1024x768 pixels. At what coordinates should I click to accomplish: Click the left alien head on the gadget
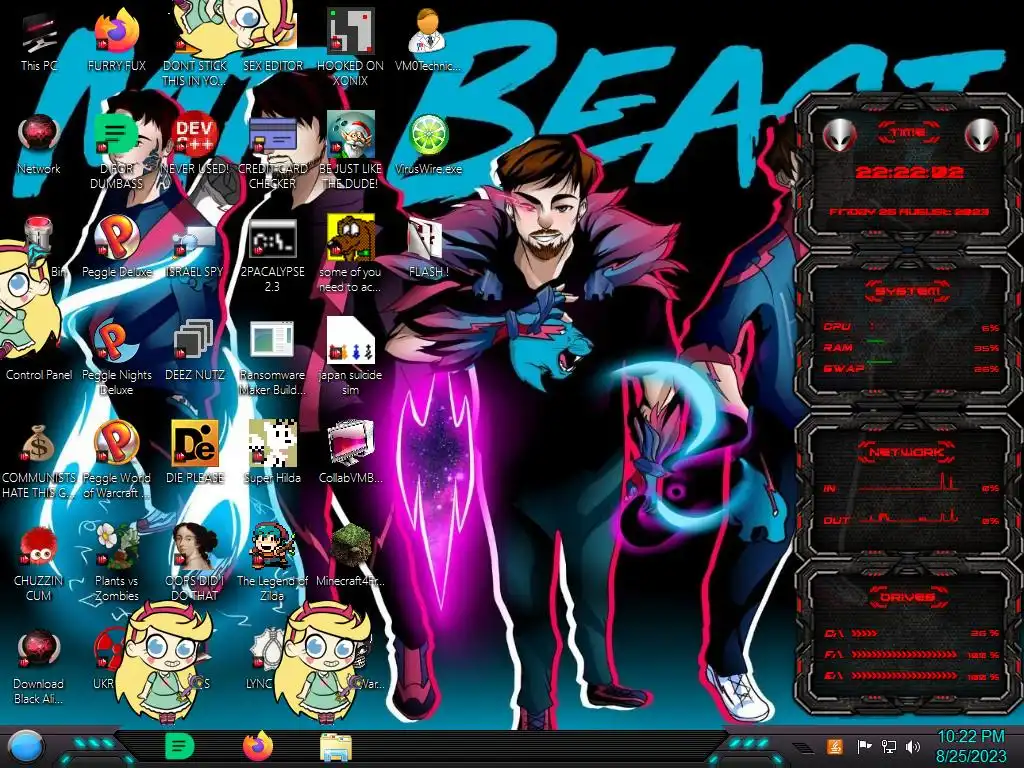pos(839,135)
